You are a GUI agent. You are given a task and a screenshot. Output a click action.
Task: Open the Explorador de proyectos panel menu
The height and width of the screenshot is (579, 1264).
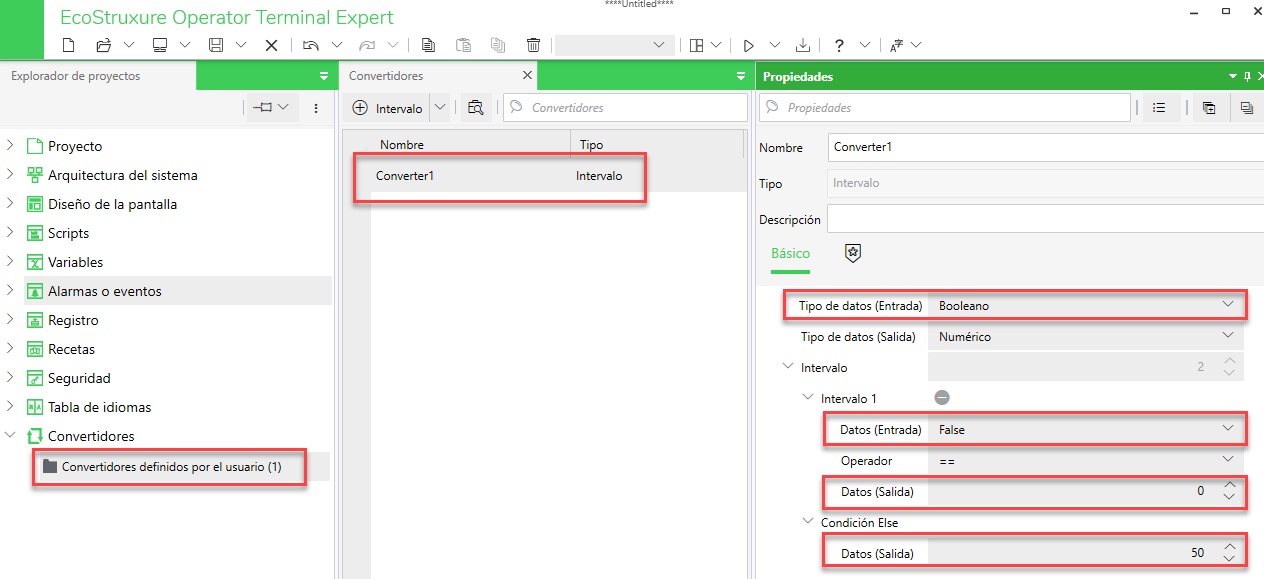(323, 76)
